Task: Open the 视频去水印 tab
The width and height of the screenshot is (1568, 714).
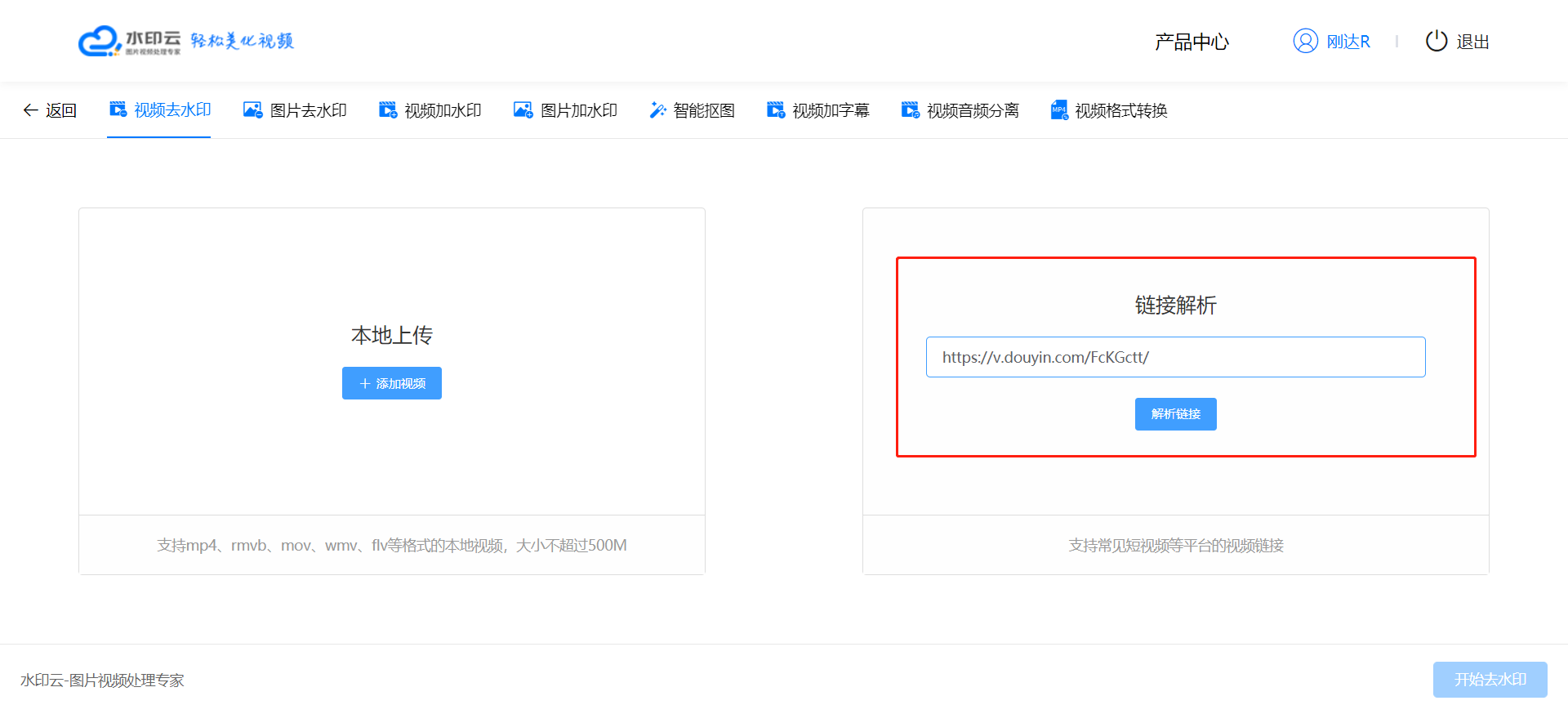Action: (x=159, y=110)
